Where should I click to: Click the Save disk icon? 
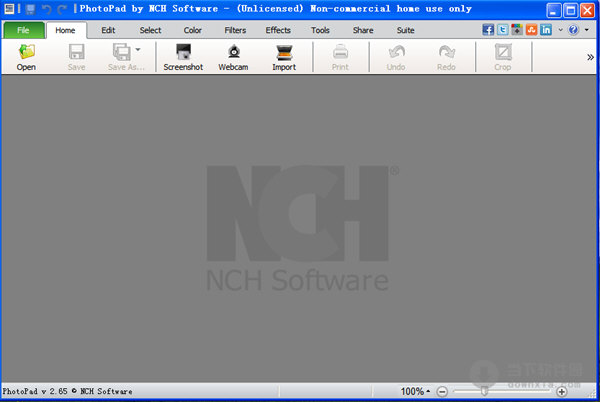click(x=77, y=52)
